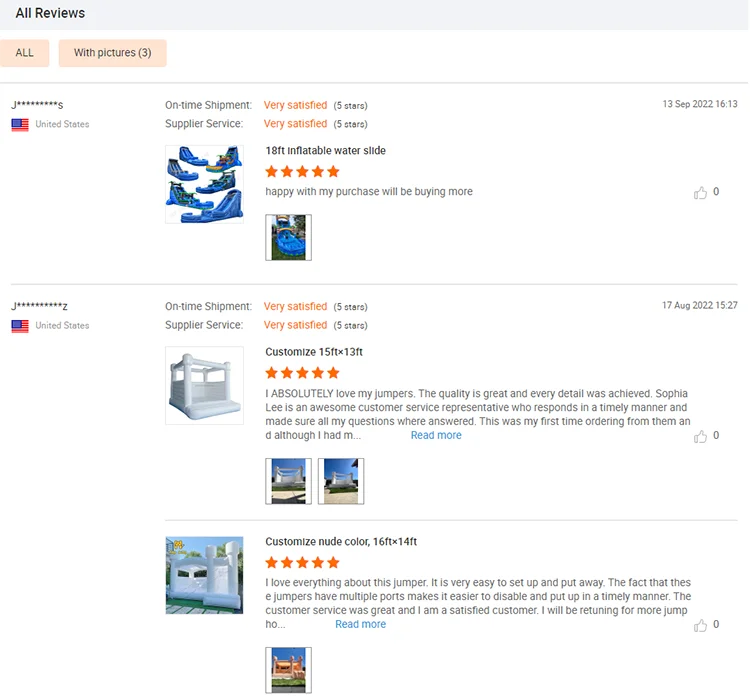The image size is (750, 698).
Task: Open the nude color 16ft×14ft product image
Action: click(204, 575)
